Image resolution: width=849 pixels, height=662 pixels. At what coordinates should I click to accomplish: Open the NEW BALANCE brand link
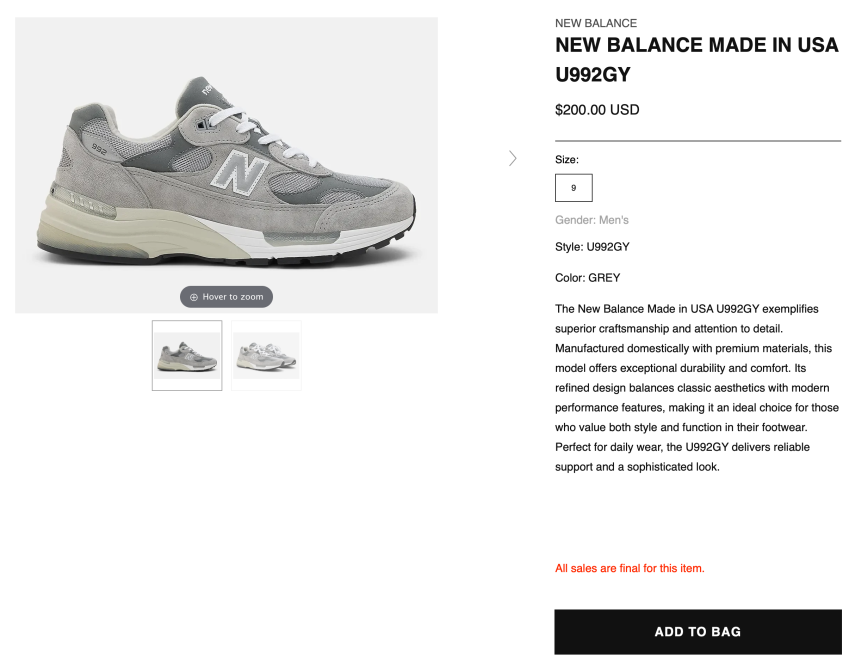point(596,23)
